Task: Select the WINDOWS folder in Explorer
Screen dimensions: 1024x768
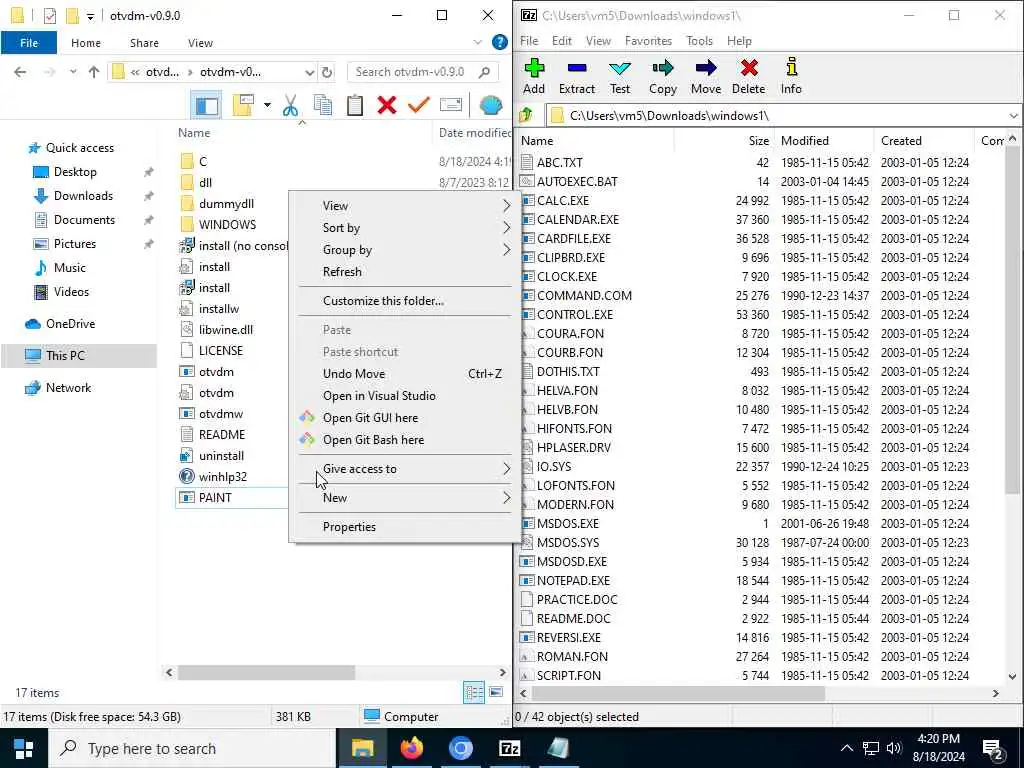Action: coord(227,225)
